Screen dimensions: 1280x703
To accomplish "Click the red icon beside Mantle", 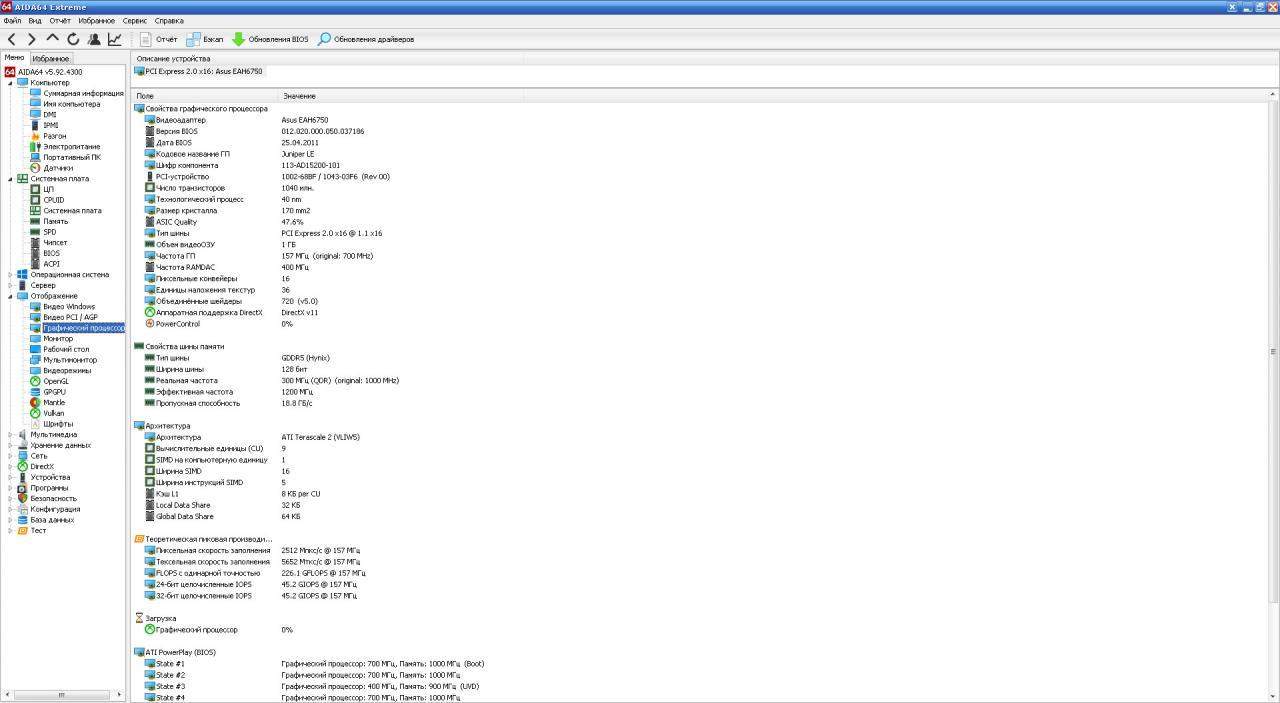I will pos(36,402).
